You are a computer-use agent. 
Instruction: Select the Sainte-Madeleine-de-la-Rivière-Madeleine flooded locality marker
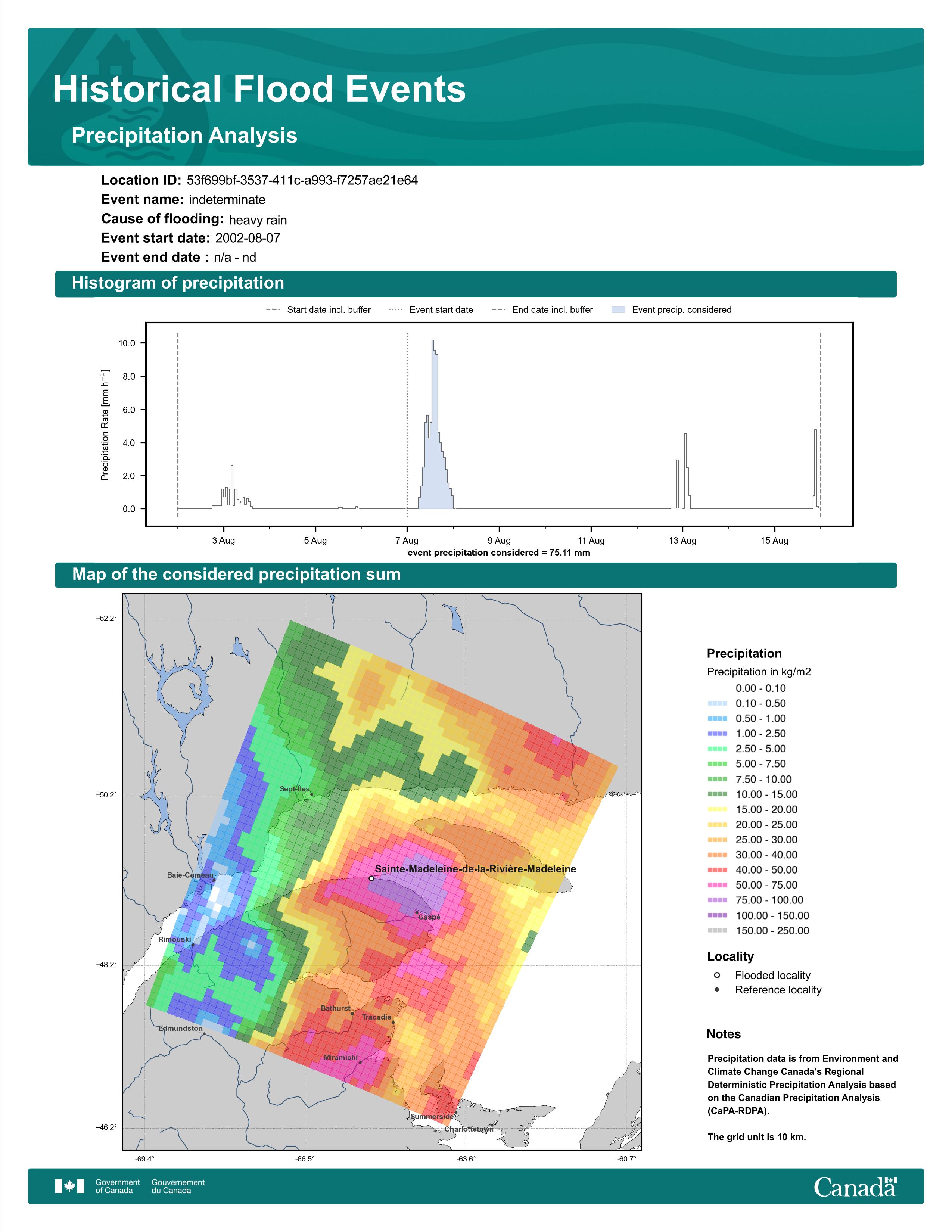tap(371, 878)
